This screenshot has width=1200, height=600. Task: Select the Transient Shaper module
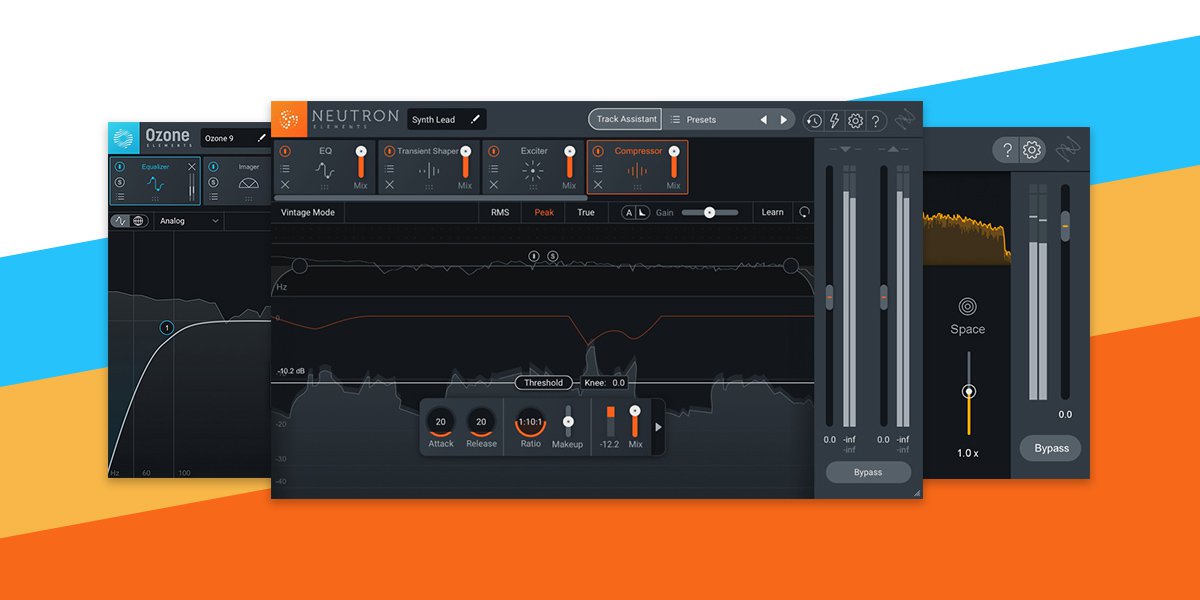(x=428, y=170)
